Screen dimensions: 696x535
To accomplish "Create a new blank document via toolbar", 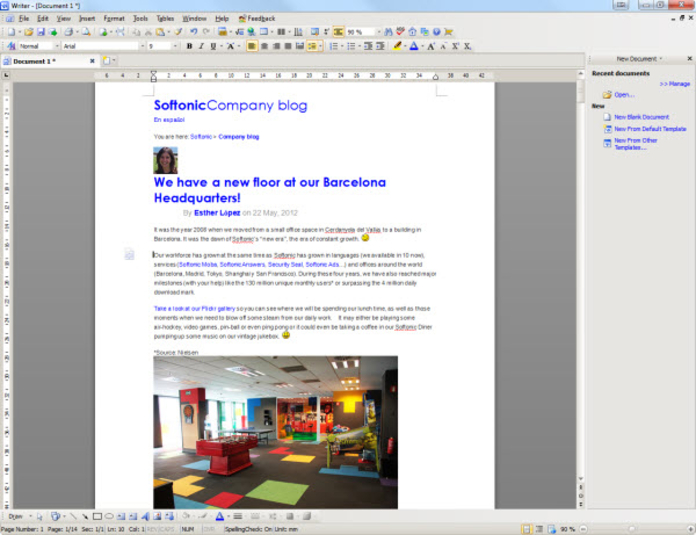I will click(11, 32).
